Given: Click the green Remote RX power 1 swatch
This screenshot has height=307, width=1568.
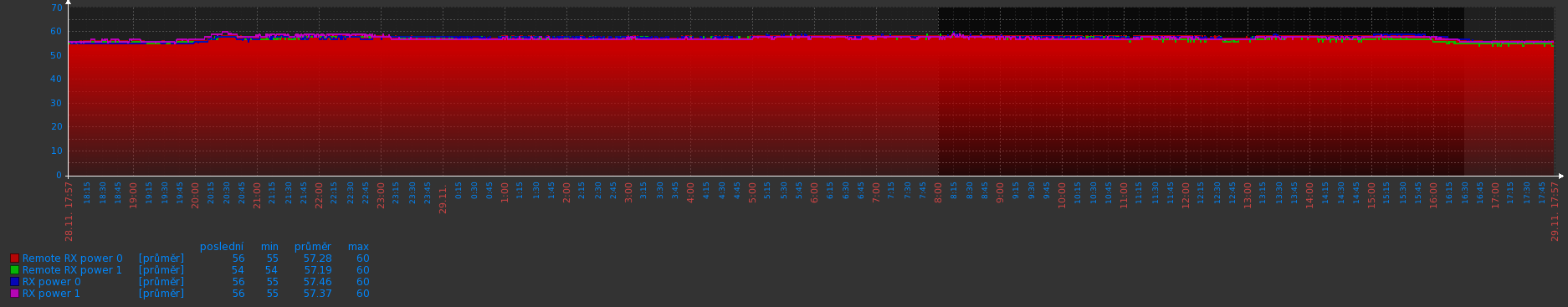Looking at the screenshot, I should click(x=14, y=270).
